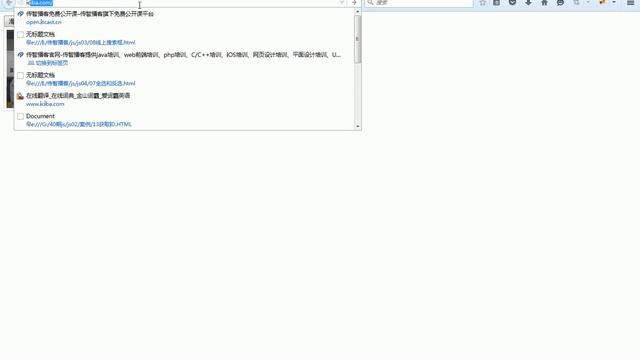Open dropdown arrow beside the screenshot icon
The height and width of the screenshot is (360, 640).
point(588,2)
